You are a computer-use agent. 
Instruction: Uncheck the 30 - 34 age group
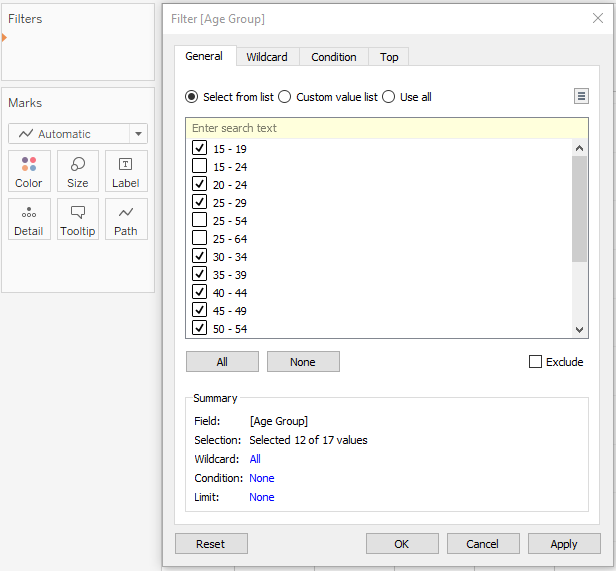click(200, 257)
